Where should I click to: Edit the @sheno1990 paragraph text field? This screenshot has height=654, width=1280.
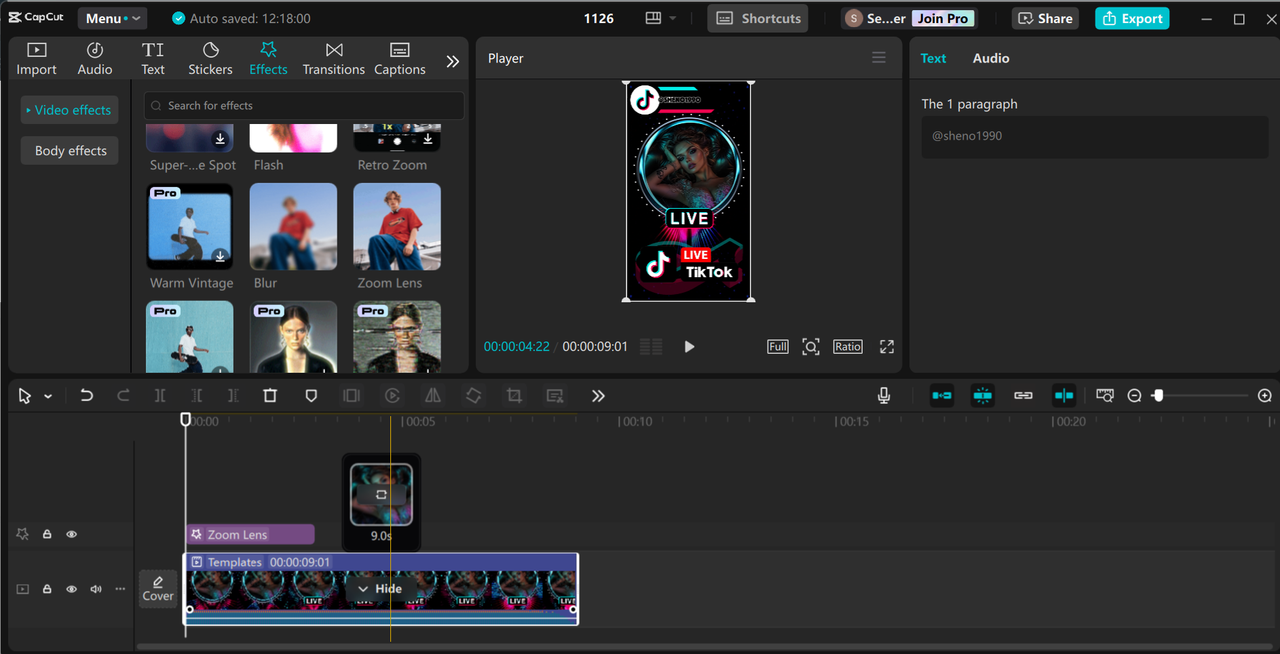1095,136
